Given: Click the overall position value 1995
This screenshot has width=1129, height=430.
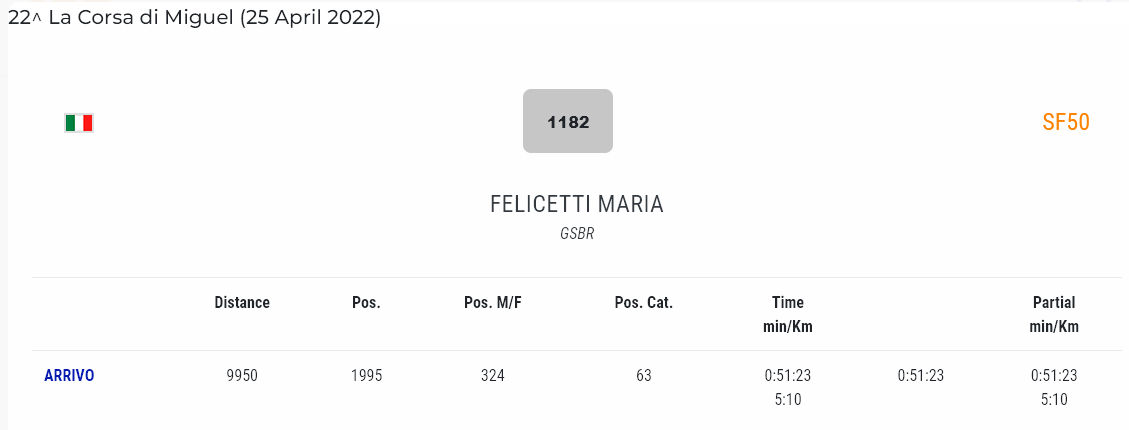Looking at the screenshot, I should click(x=366, y=376).
